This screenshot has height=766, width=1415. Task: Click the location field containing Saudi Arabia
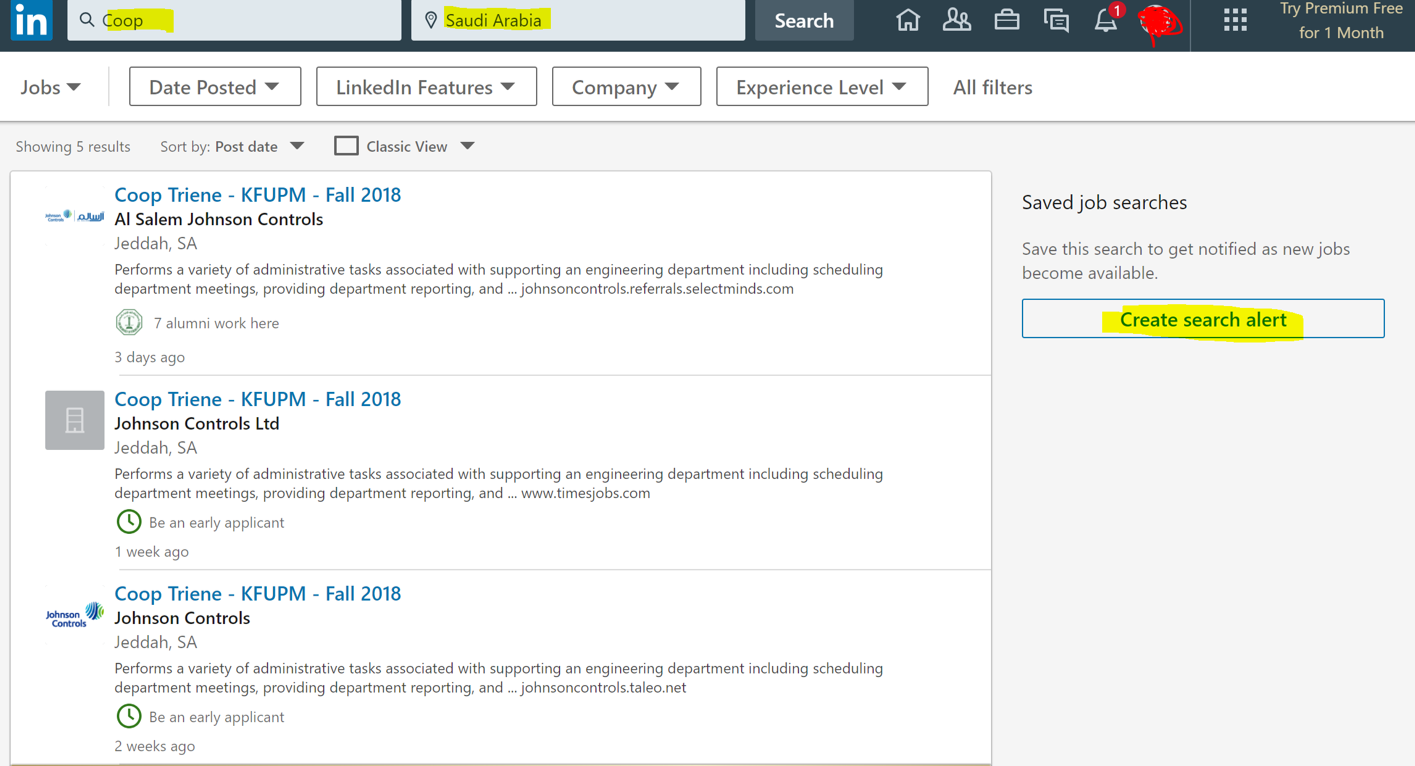pos(578,20)
